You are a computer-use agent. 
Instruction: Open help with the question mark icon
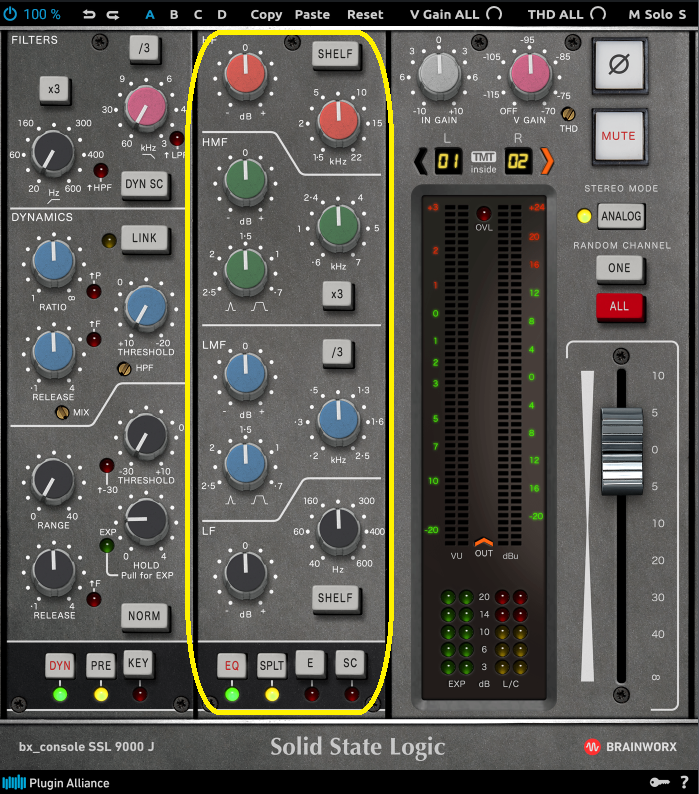pos(684,782)
